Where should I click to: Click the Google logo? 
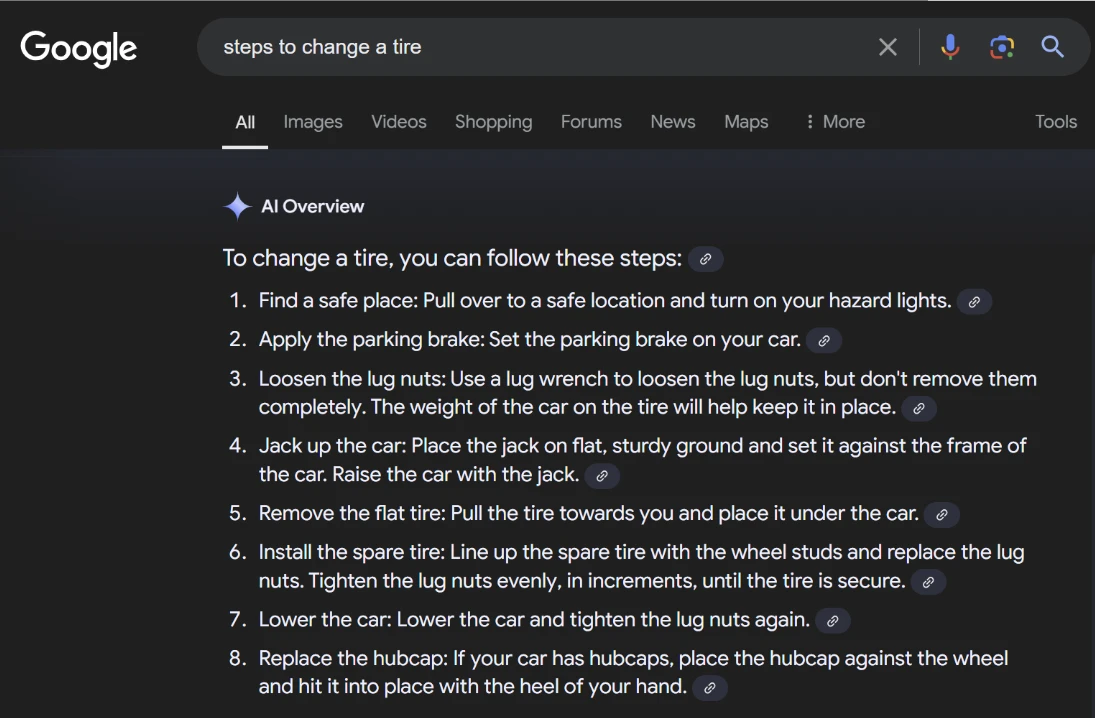pos(78,48)
